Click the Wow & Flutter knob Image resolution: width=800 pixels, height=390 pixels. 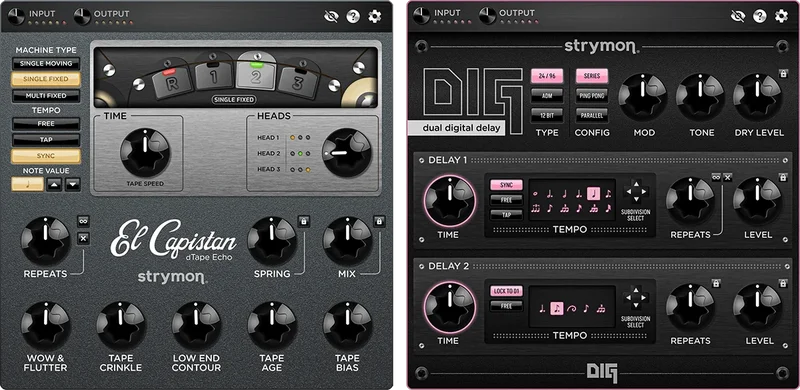point(46,326)
